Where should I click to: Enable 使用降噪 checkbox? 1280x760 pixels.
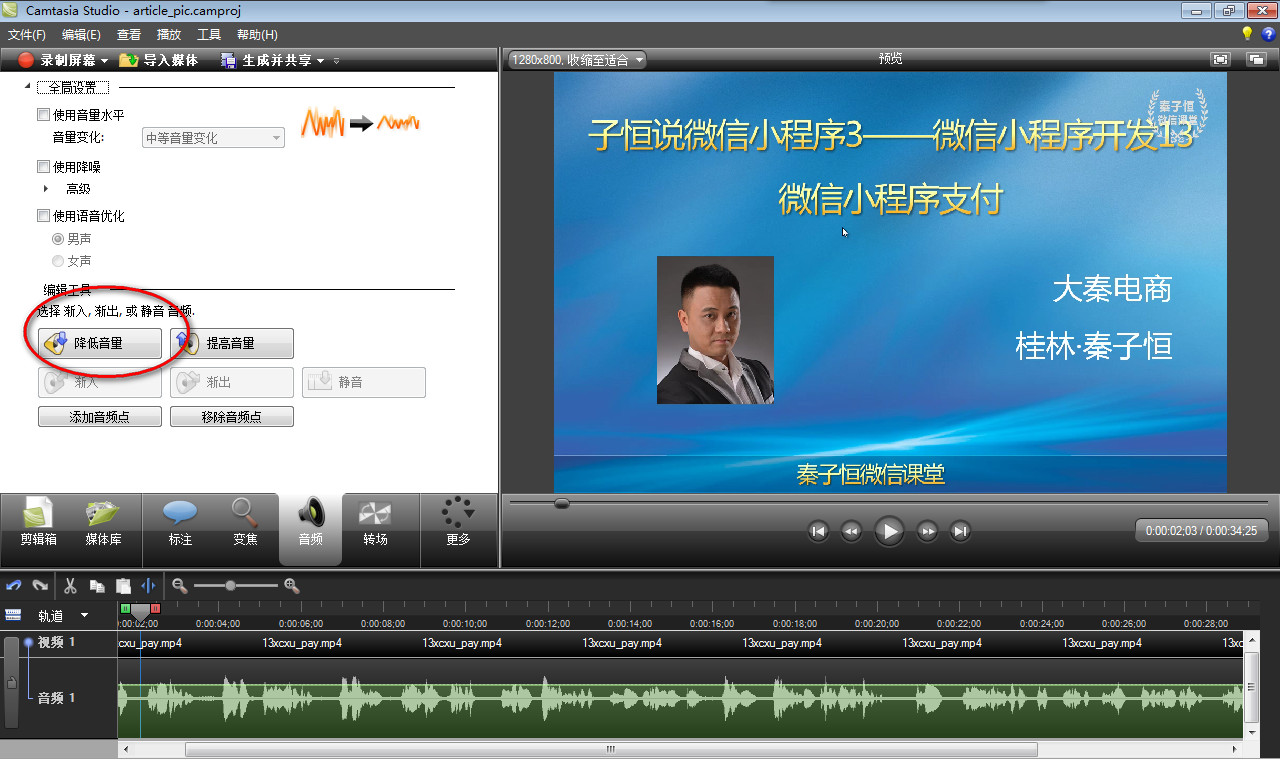(x=43, y=167)
